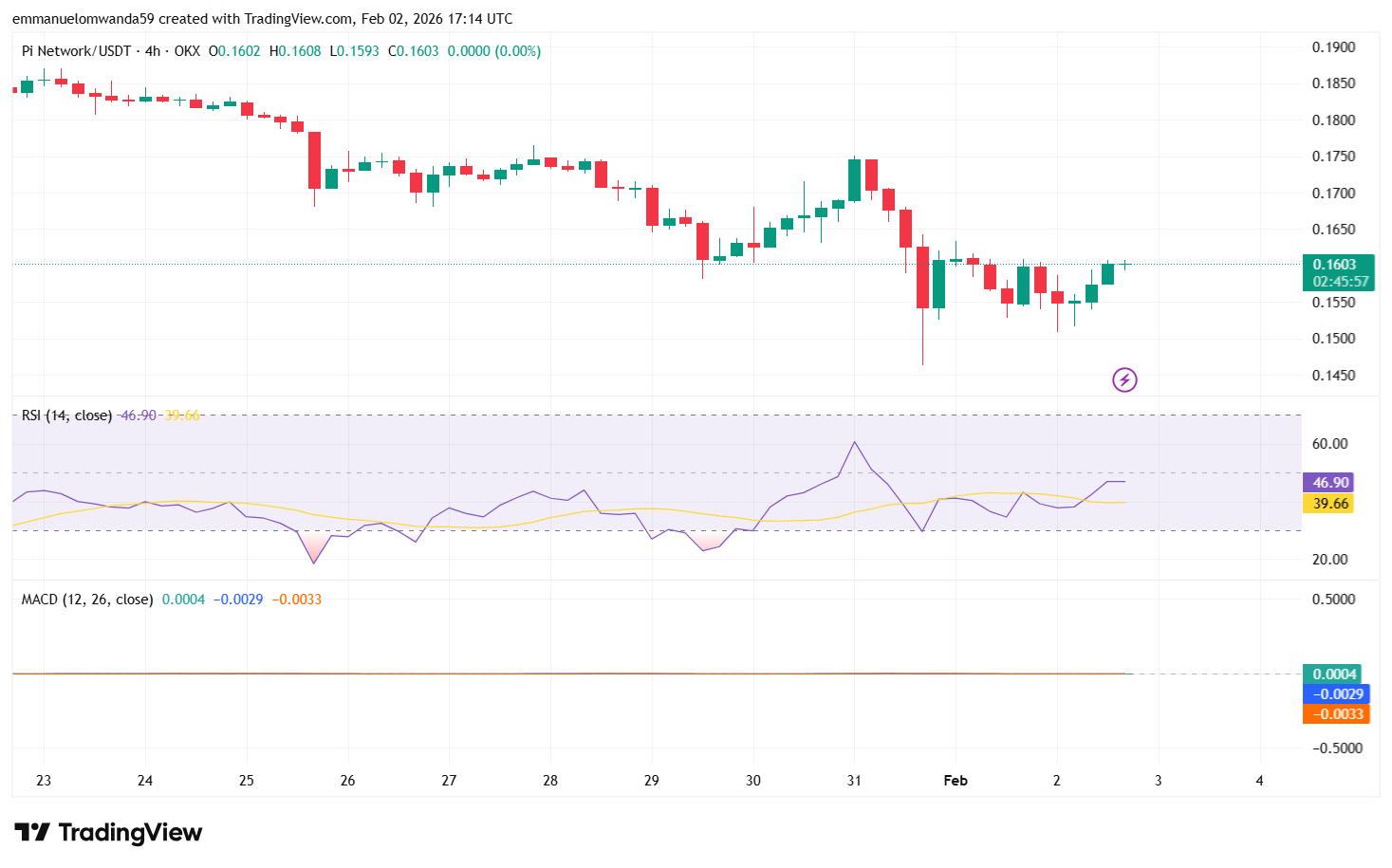
Task: Open the OKX exchange selector
Action: pos(186,51)
